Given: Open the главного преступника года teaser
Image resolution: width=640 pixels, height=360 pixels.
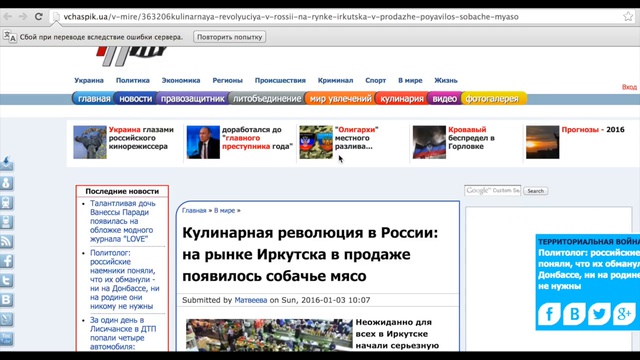Looking at the screenshot, I should (258, 138).
